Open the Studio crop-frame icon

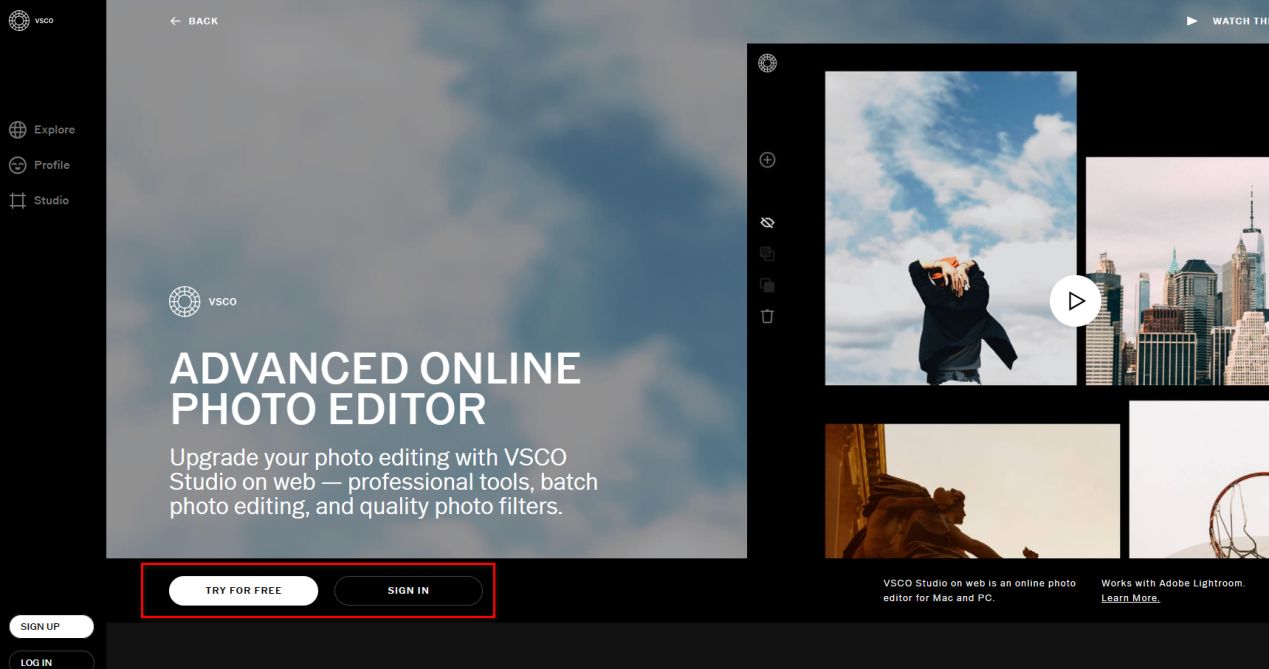[x=17, y=200]
